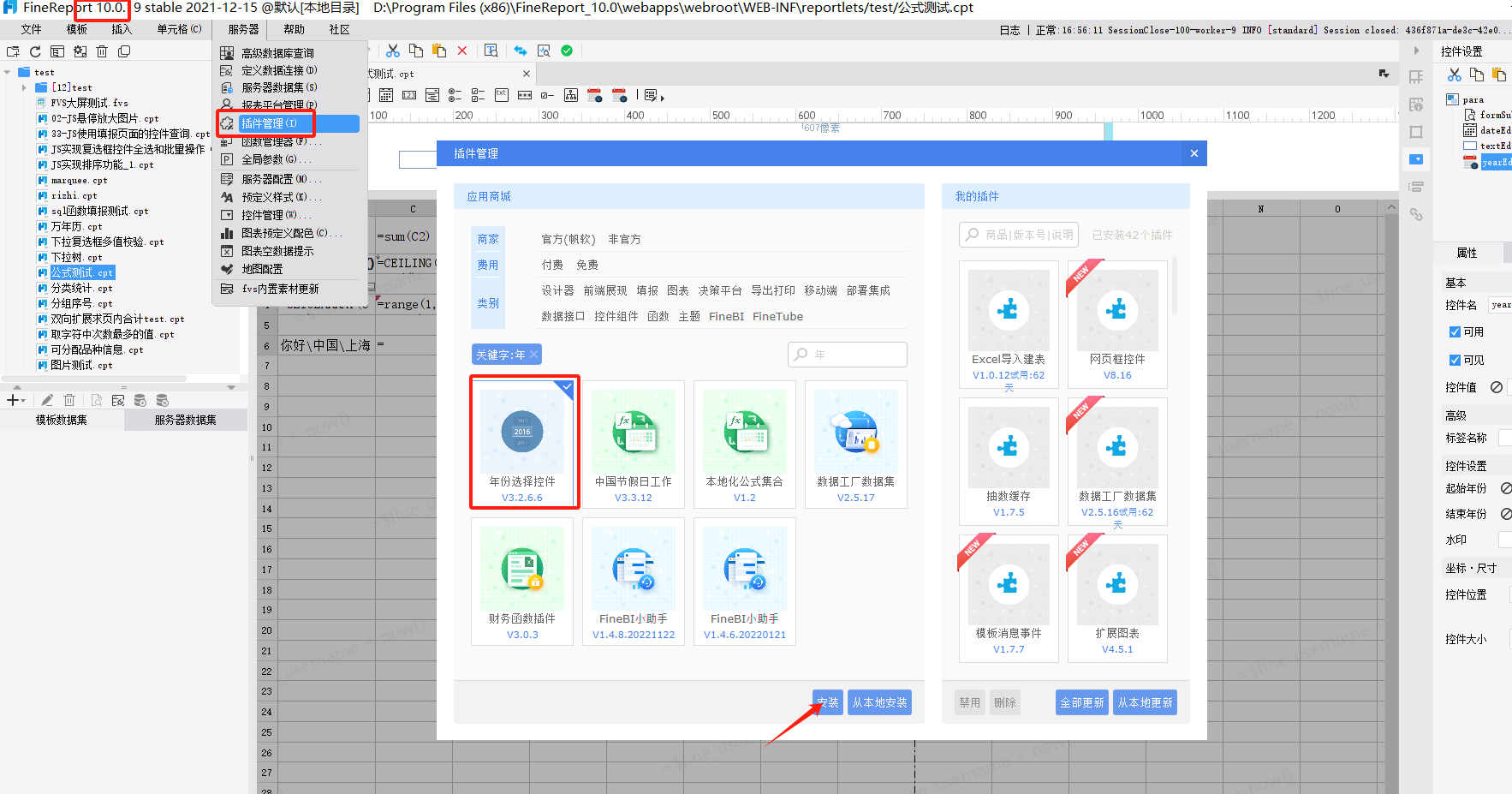Filter category by FineBI

(726, 316)
